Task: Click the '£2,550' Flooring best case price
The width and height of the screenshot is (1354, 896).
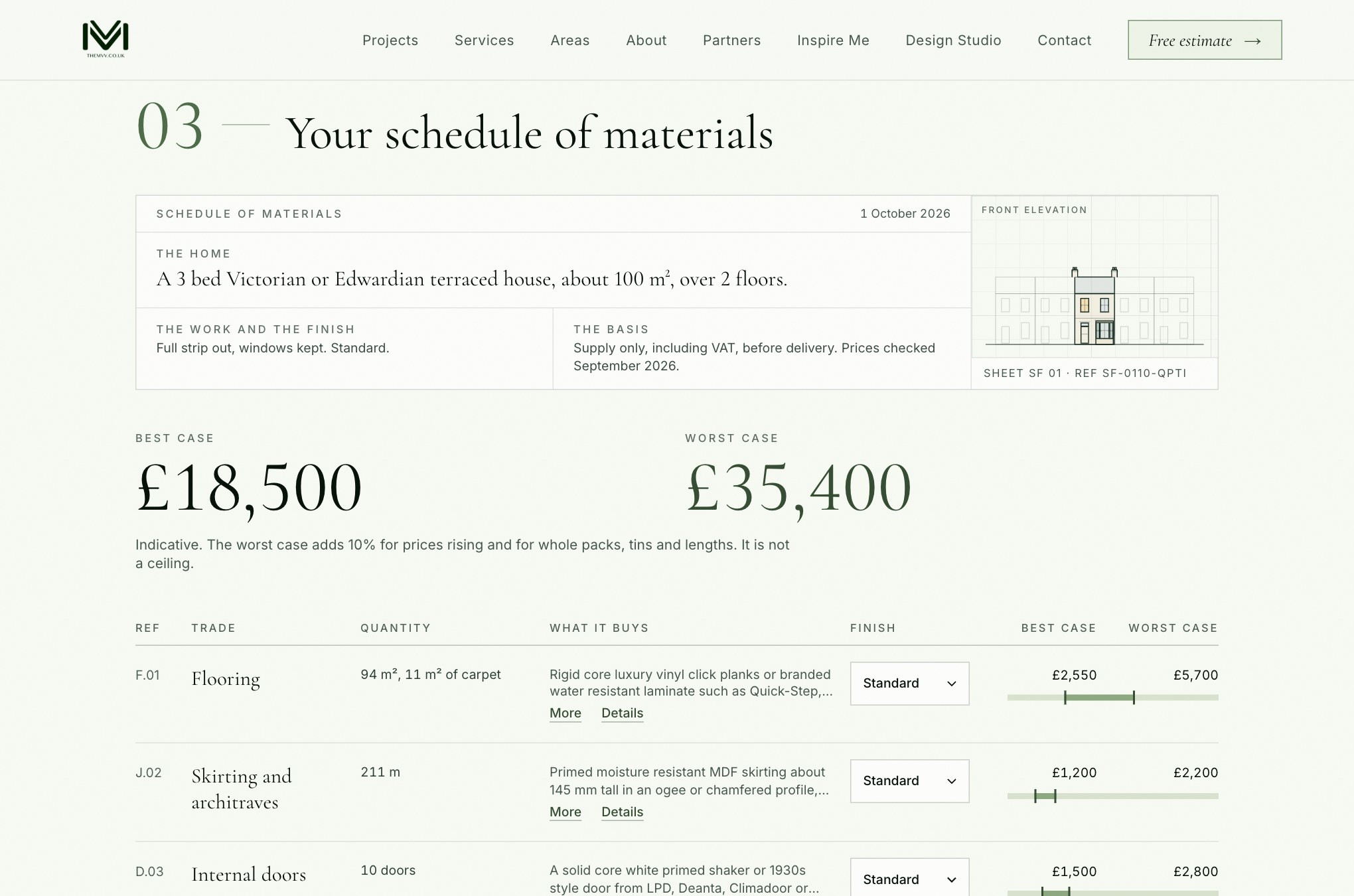Action: pyautogui.click(x=1075, y=675)
